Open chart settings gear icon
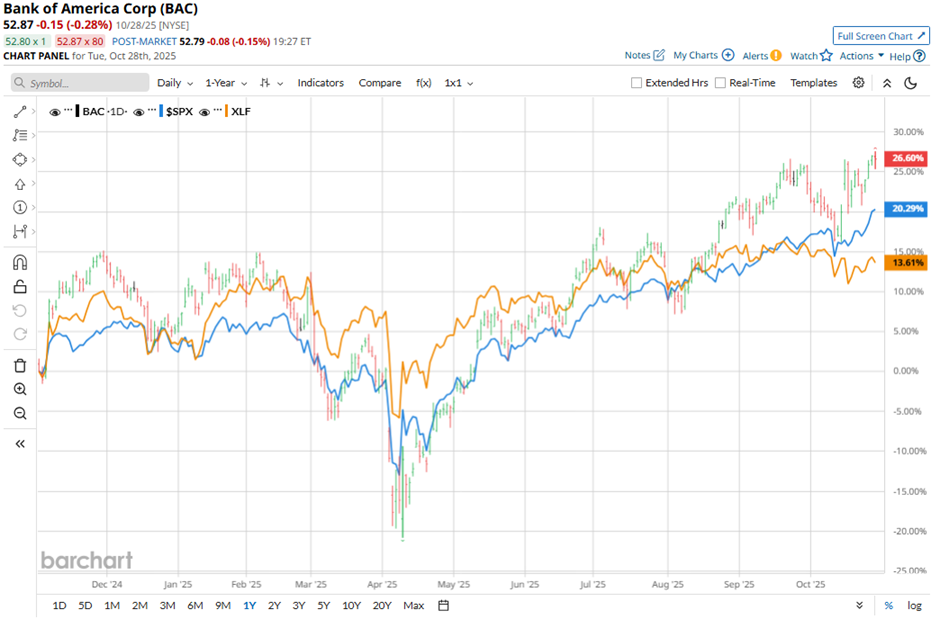Image resolution: width=940 pixels, height=619 pixels. click(x=858, y=83)
